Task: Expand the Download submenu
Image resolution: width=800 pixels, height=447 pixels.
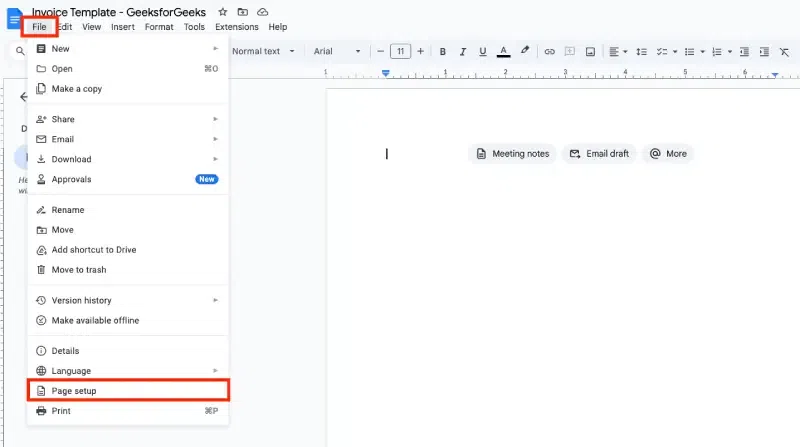Action: 128,159
